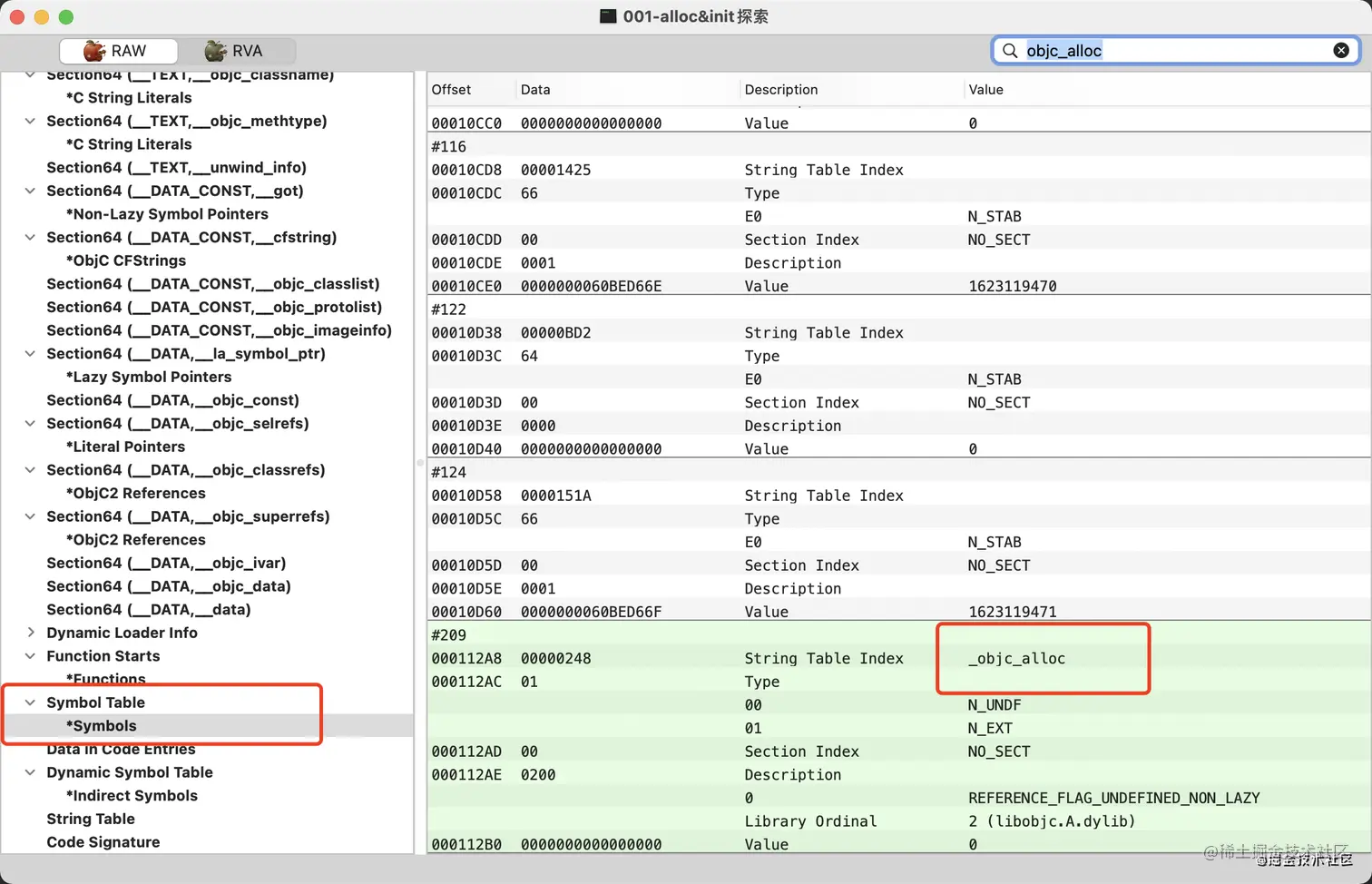Image resolution: width=1372 pixels, height=884 pixels.
Task: Select the Symbol Table tree item
Action: 95,702
